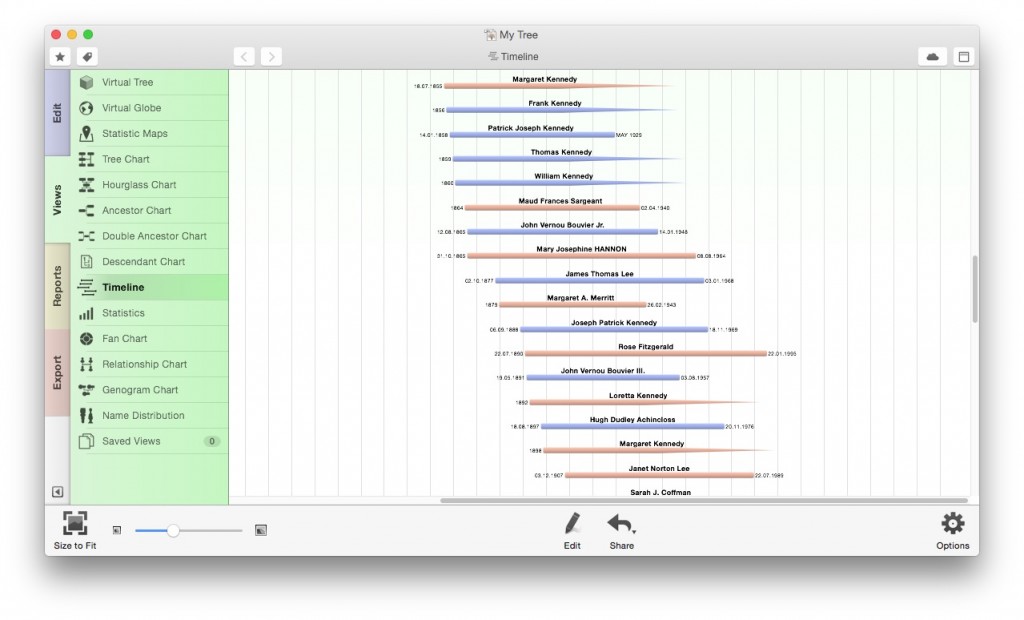Select Hugh Dudley Achincloss's timeline bar
Viewport: 1024px width, 620px height.
[633, 427]
